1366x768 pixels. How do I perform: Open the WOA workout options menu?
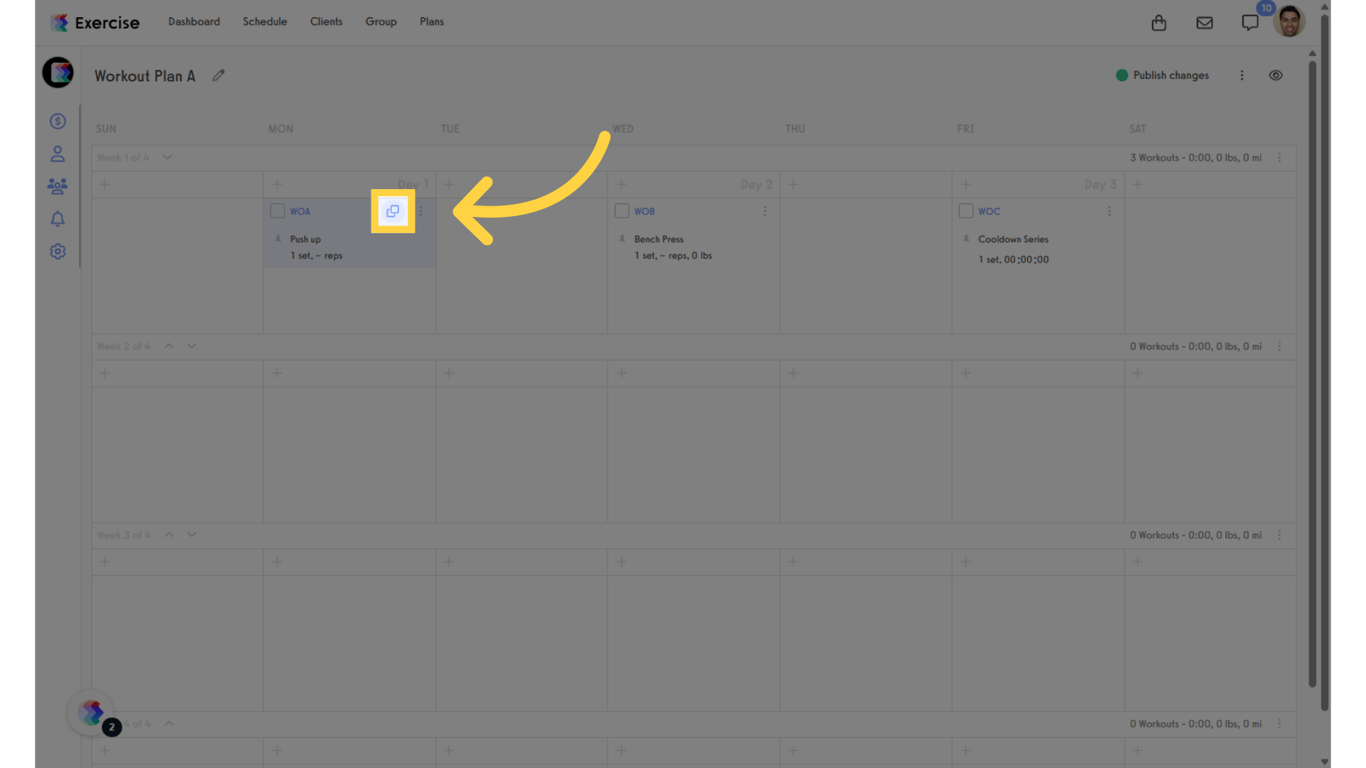point(421,211)
